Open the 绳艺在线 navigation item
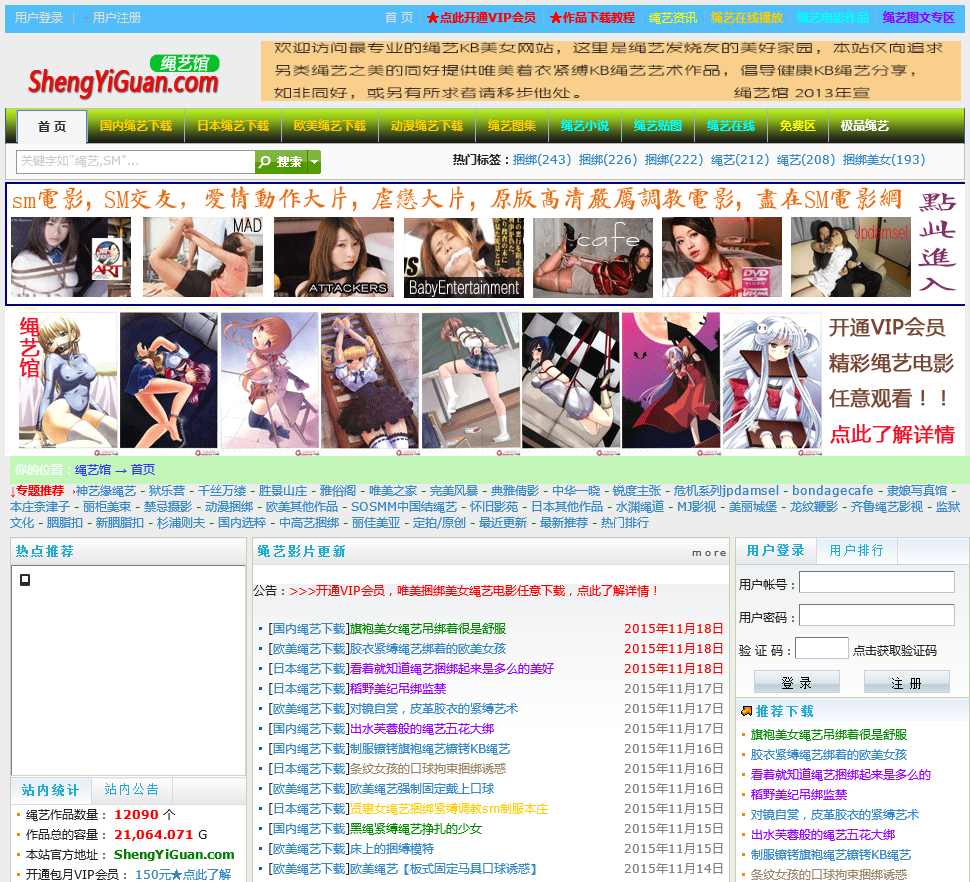 coord(731,126)
